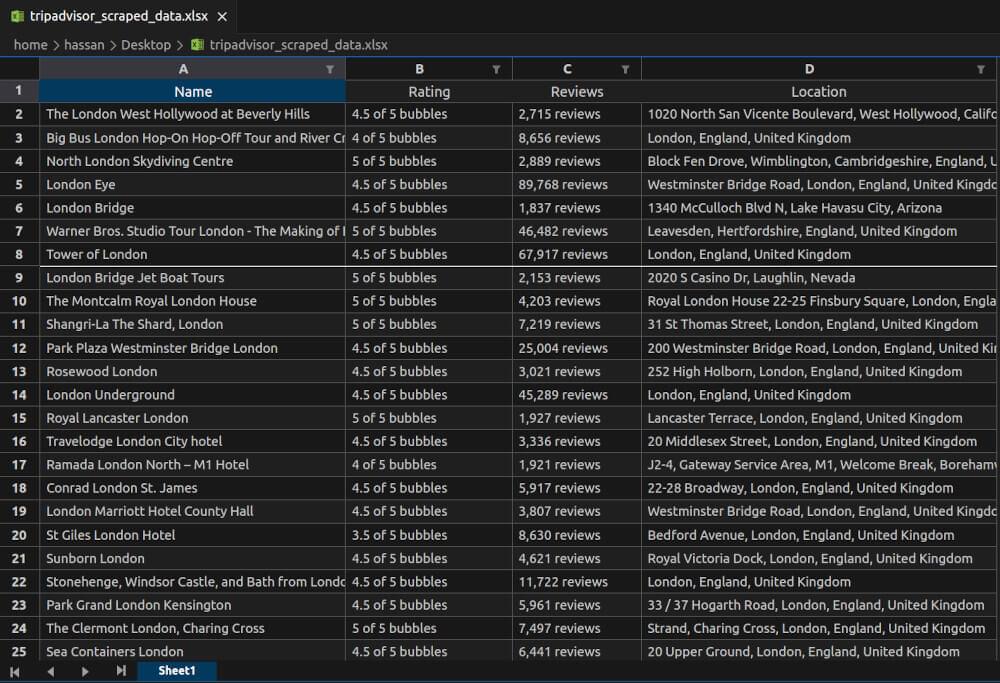The height and width of the screenshot is (683, 1000).
Task: Open the filter icon on the Name column
Action: [331, 69]
